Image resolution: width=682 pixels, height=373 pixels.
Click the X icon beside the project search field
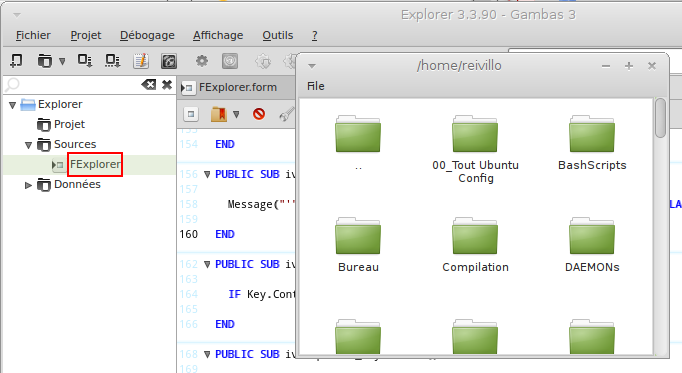coord(167,84)
